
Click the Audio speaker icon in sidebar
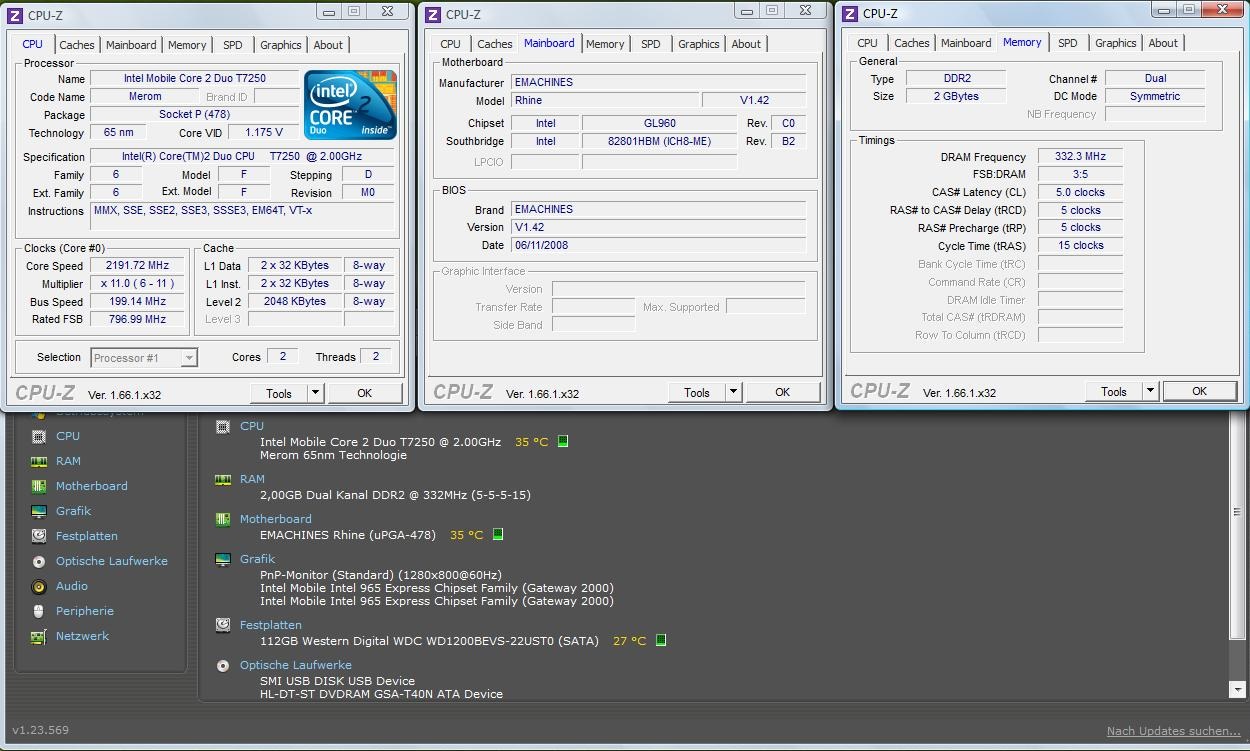coord(38,586)
